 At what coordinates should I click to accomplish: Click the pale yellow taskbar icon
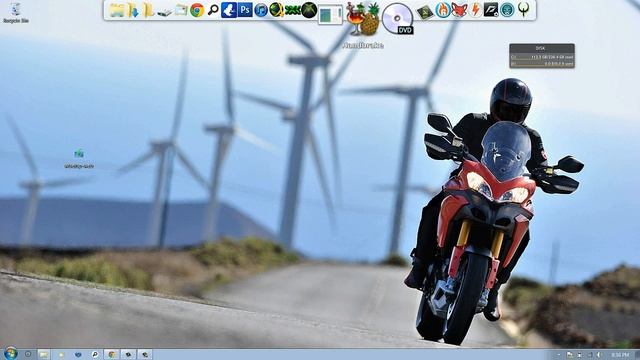(x=61, y=355)
